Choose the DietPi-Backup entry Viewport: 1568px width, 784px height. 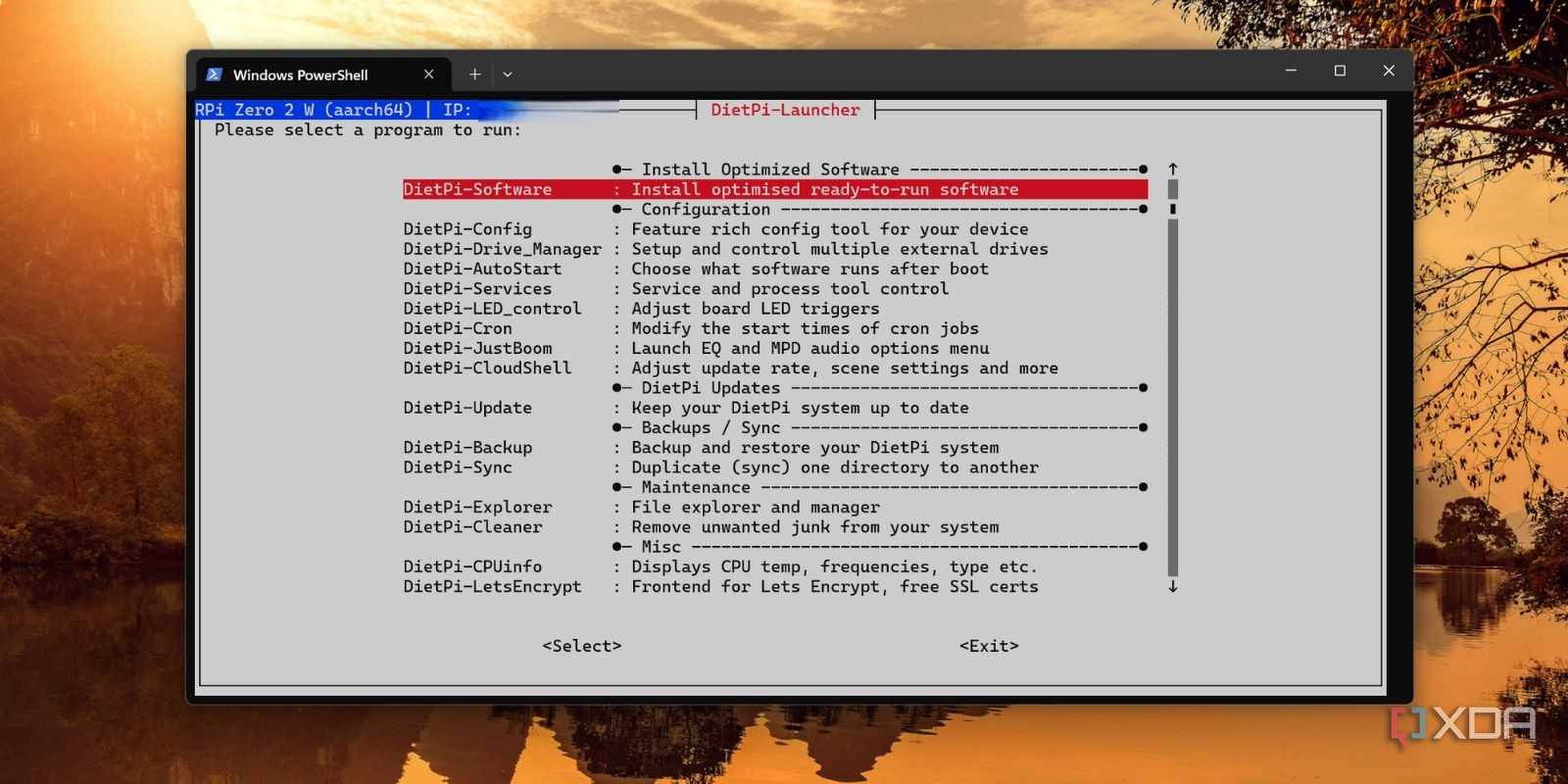[x=701, y=448]
